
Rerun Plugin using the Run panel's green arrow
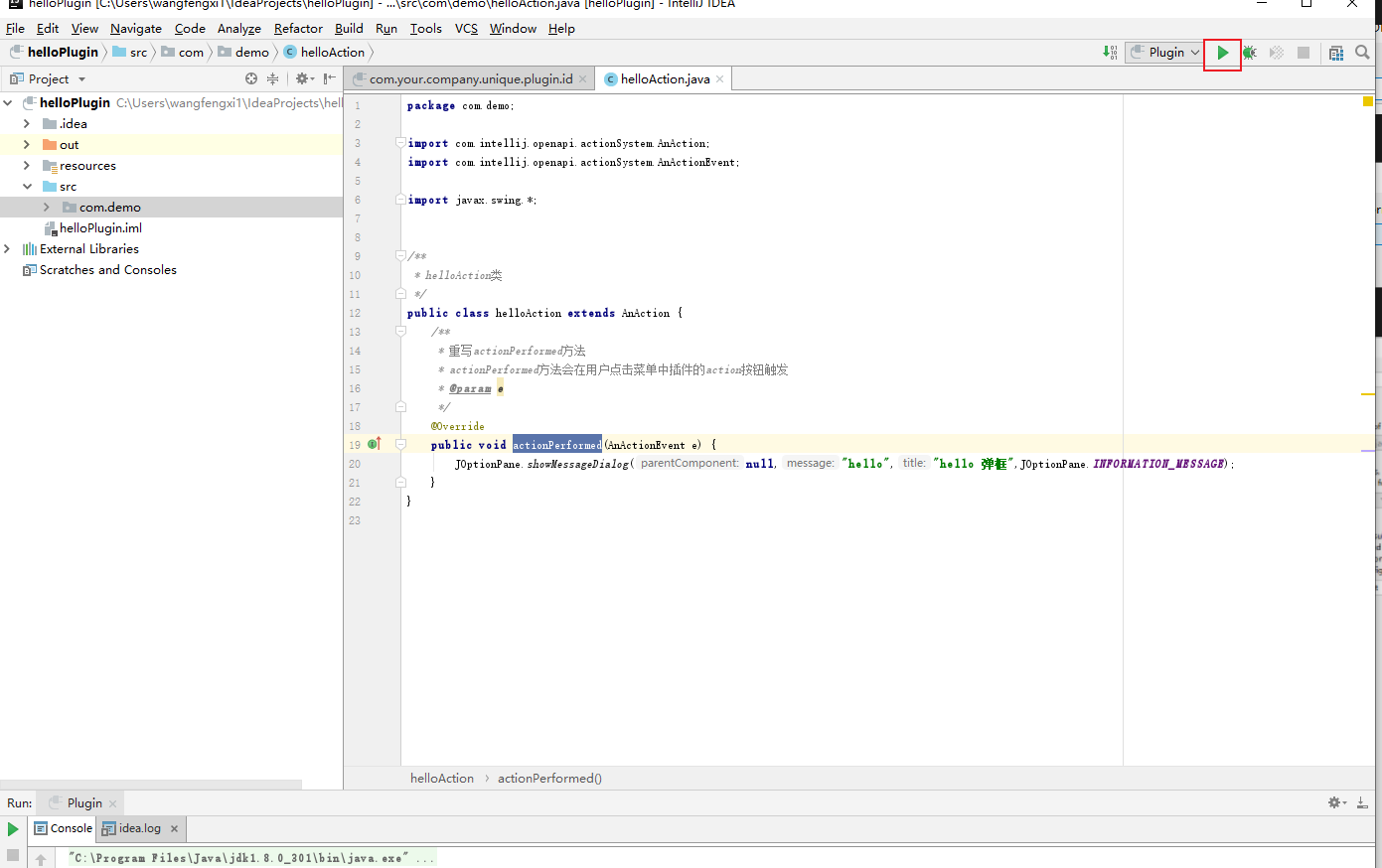click(x=13, y=828)
